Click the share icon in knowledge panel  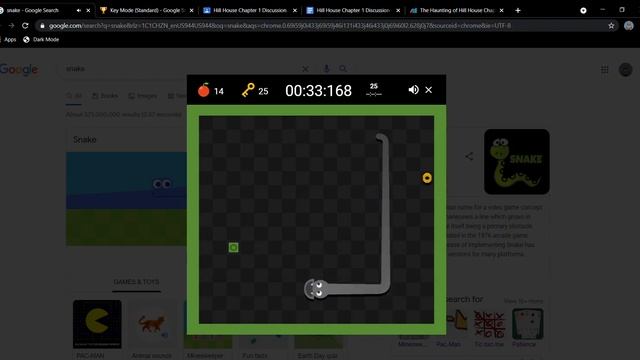tap(469, 156)
